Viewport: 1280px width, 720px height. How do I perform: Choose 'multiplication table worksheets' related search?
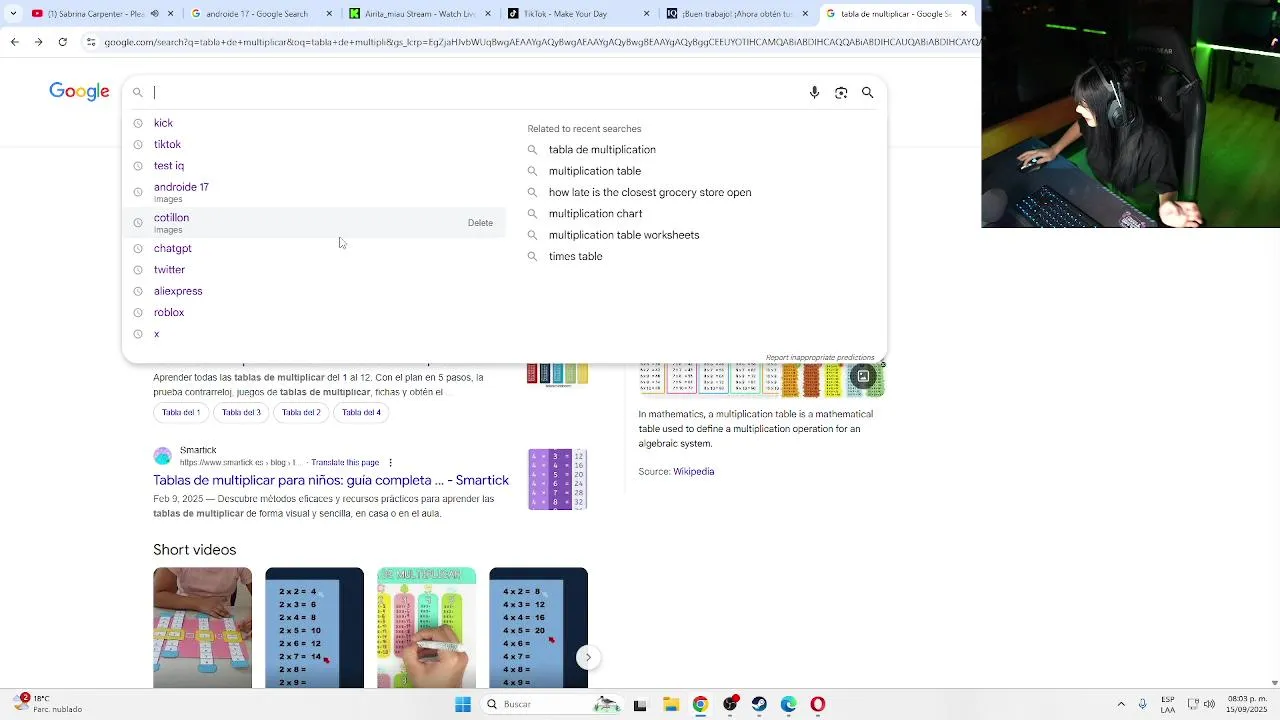624,235
